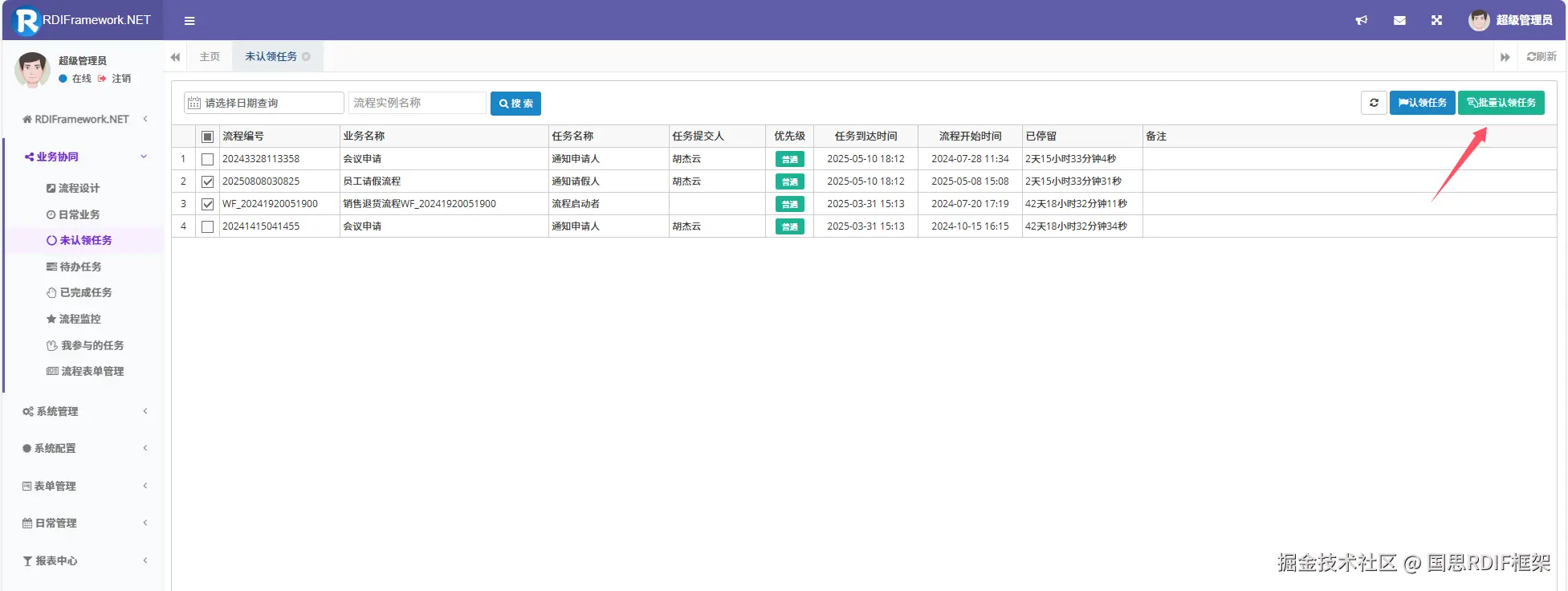The width and height of the screenshot is (1568, 591).
Task: Click the 认领任务 button
Action: 1422,103
